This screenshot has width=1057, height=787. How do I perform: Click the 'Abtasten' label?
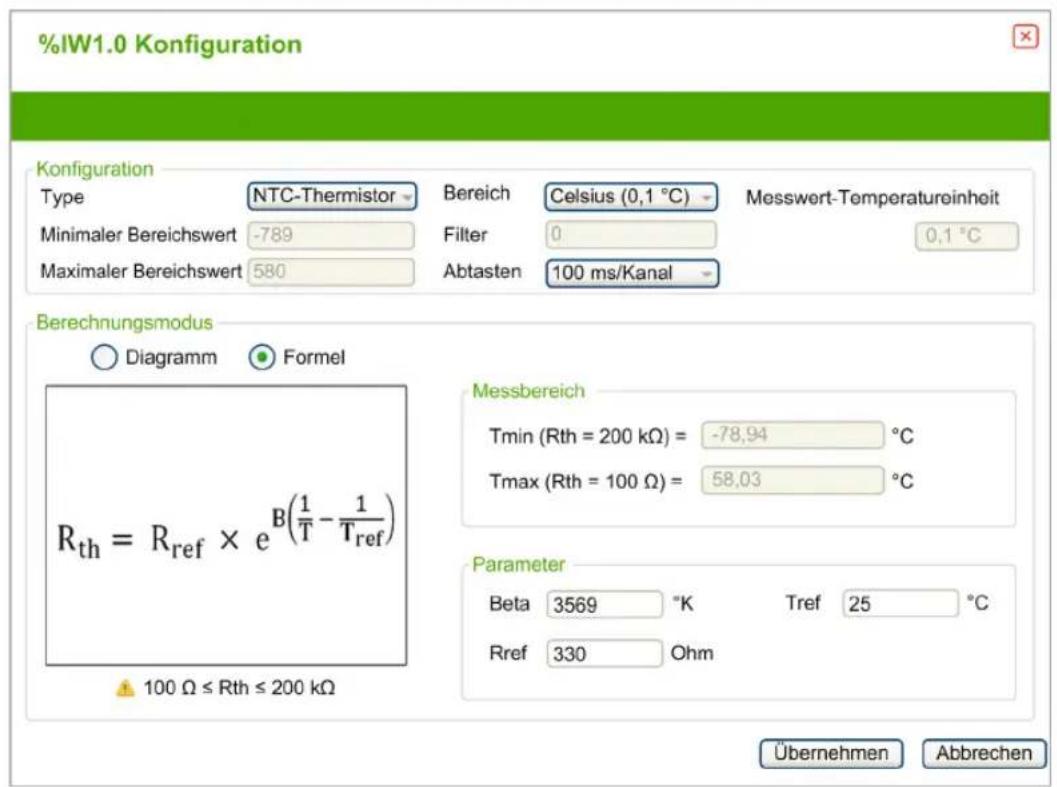[x=482, y=271]
